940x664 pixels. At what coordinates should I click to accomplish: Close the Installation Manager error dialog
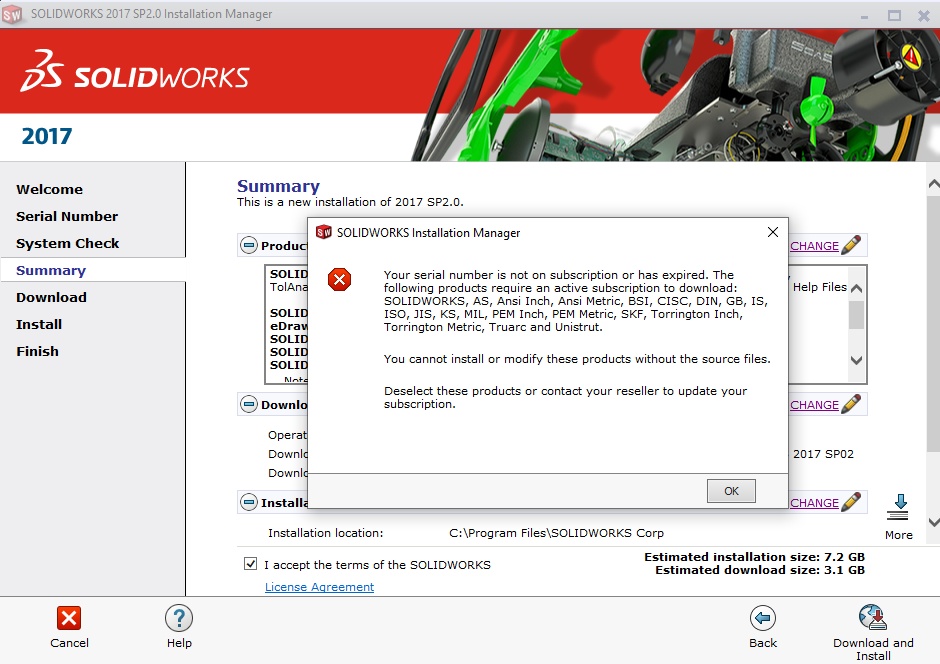coord(773,232)
